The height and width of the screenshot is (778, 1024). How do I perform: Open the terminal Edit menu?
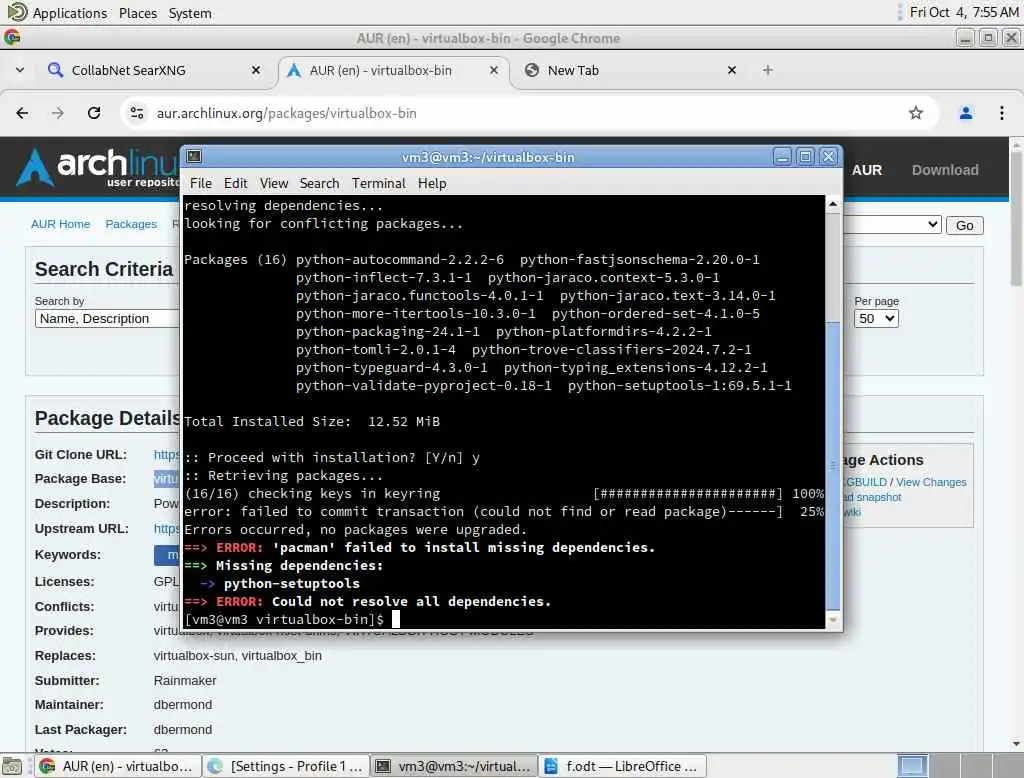point(235,184)
